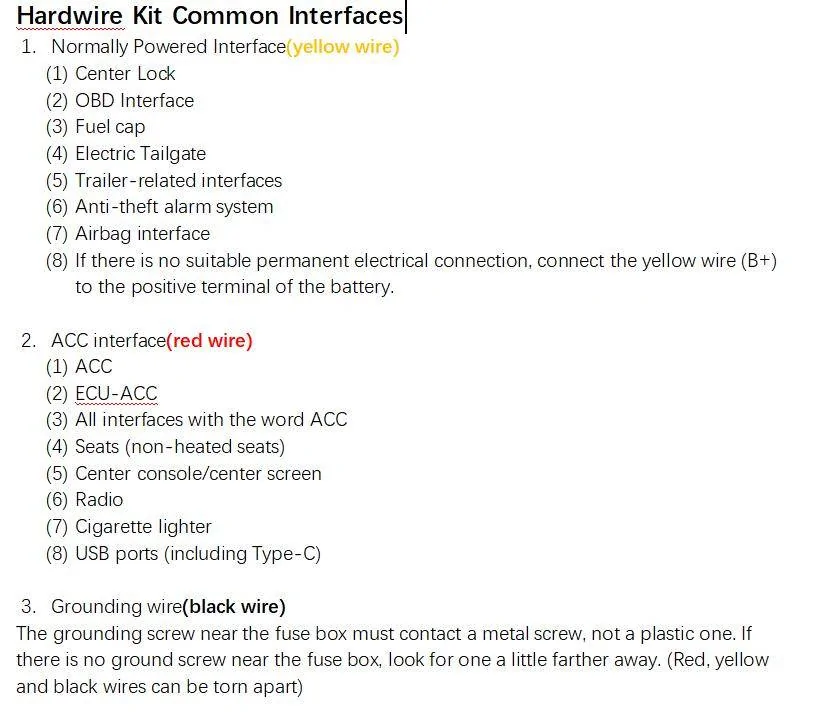Image resolution: width=813 pixels, height=715 pixels.
Task: Click 'USB ports (including Type-C)' line
Action: pyautogui.click(x=198, y=554)
